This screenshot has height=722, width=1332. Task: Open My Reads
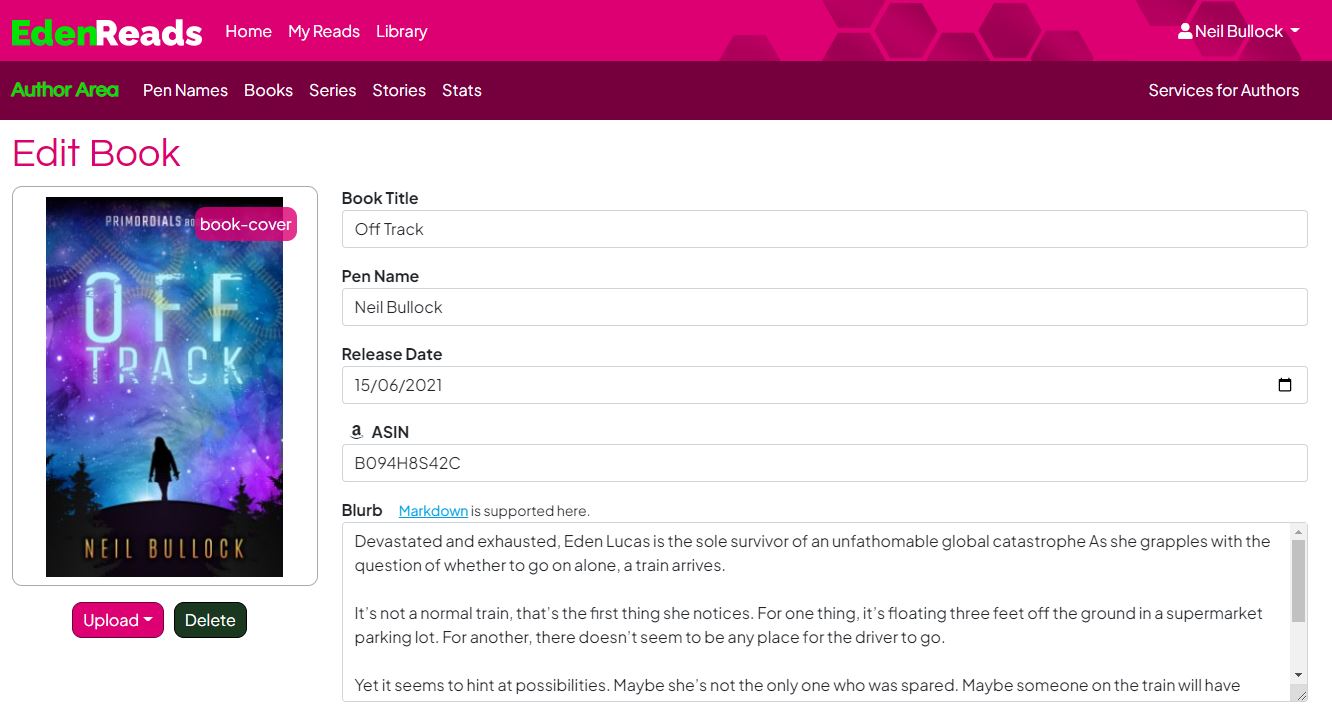(324, 31)
